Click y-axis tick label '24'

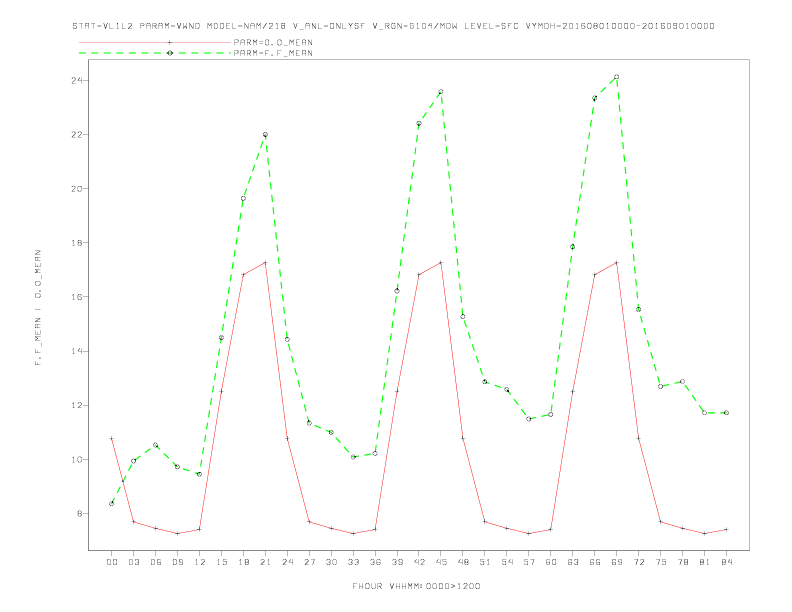[x=77, y=80]
